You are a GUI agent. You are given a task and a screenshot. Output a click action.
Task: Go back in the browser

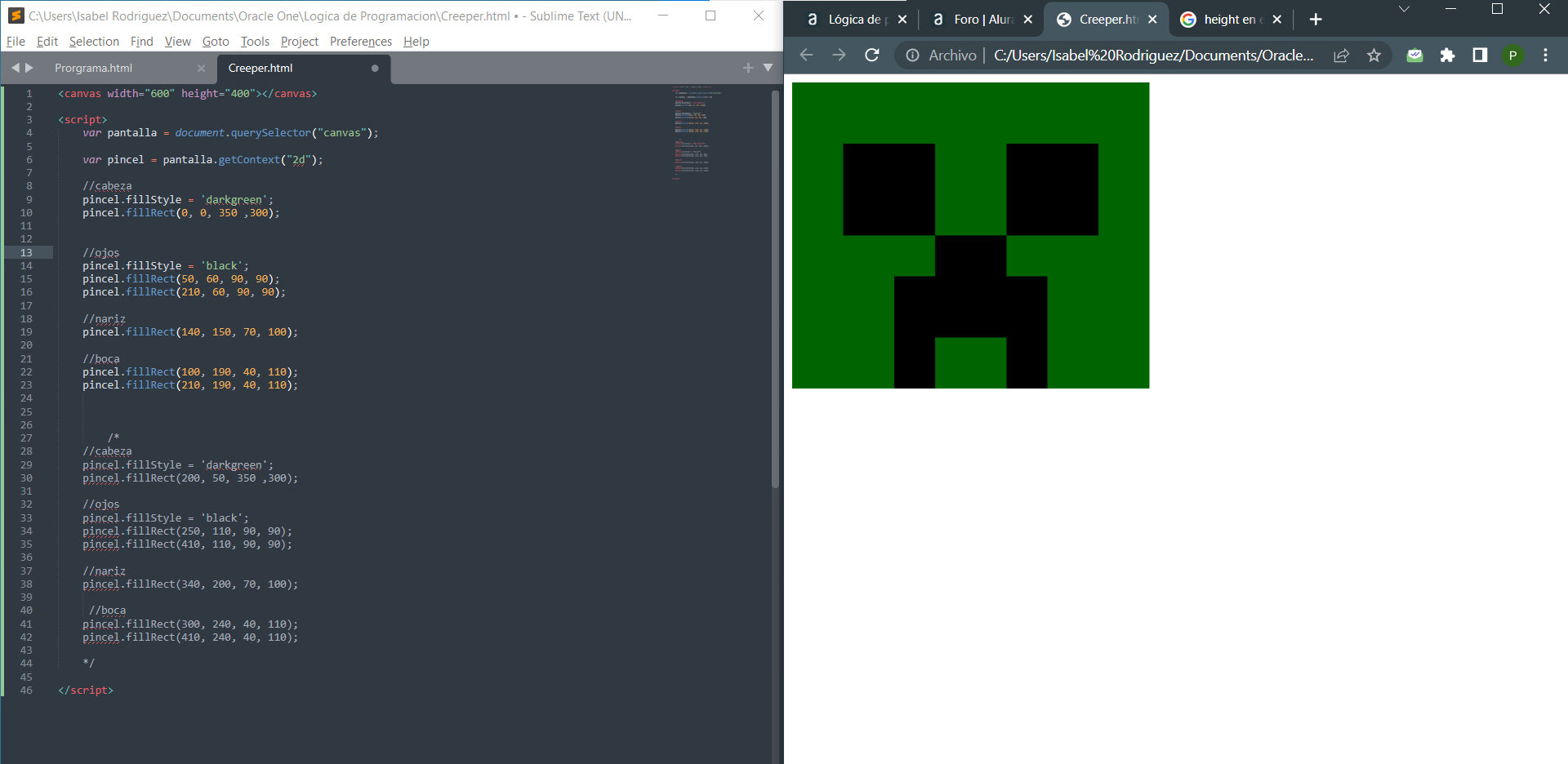click(x=807, y=55)
